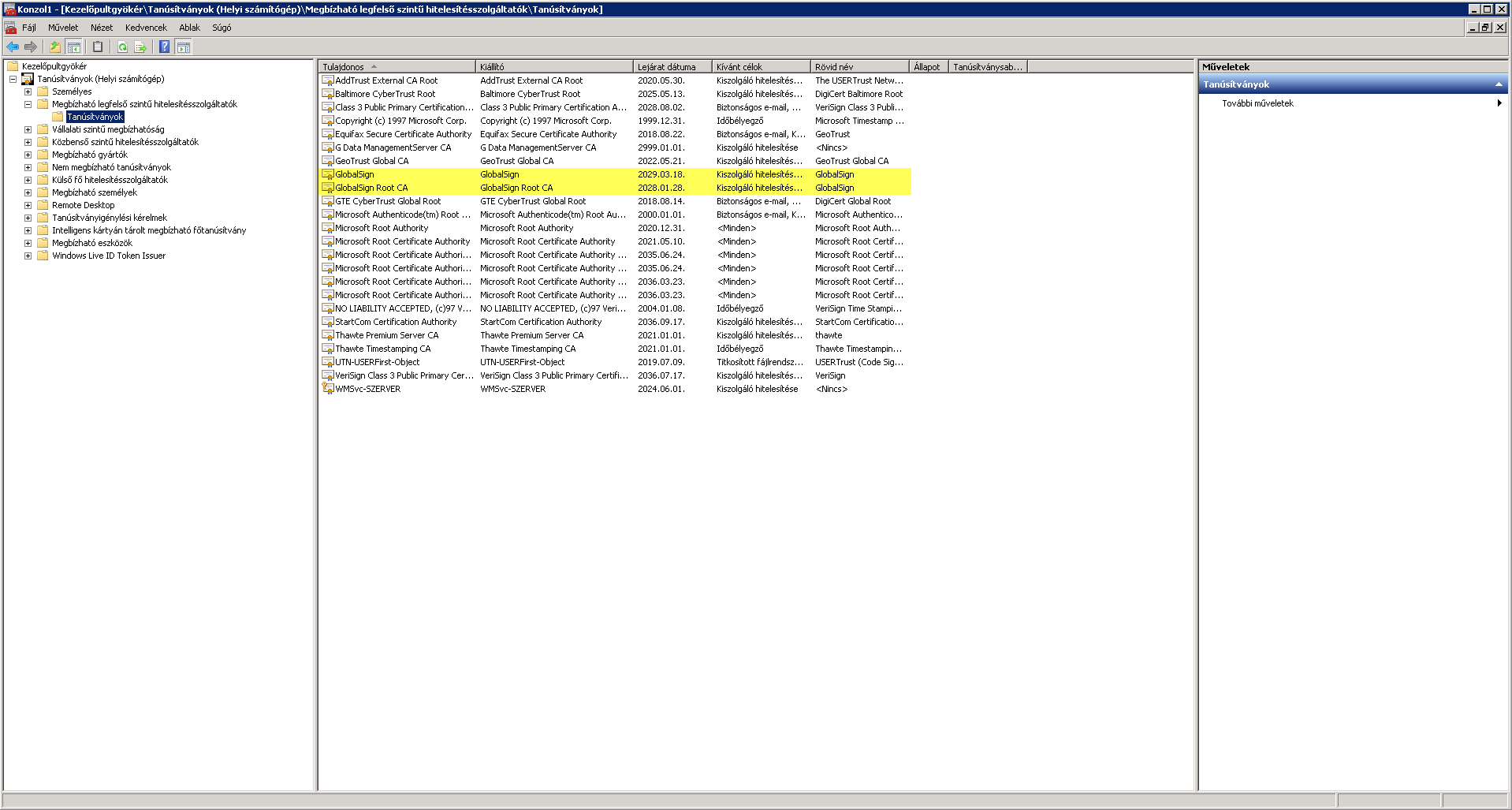Click the certificate icon of Baltimore CyberTrust Root
The height and width of the screenshot is (810, 1512).
[x=328, y=94]
